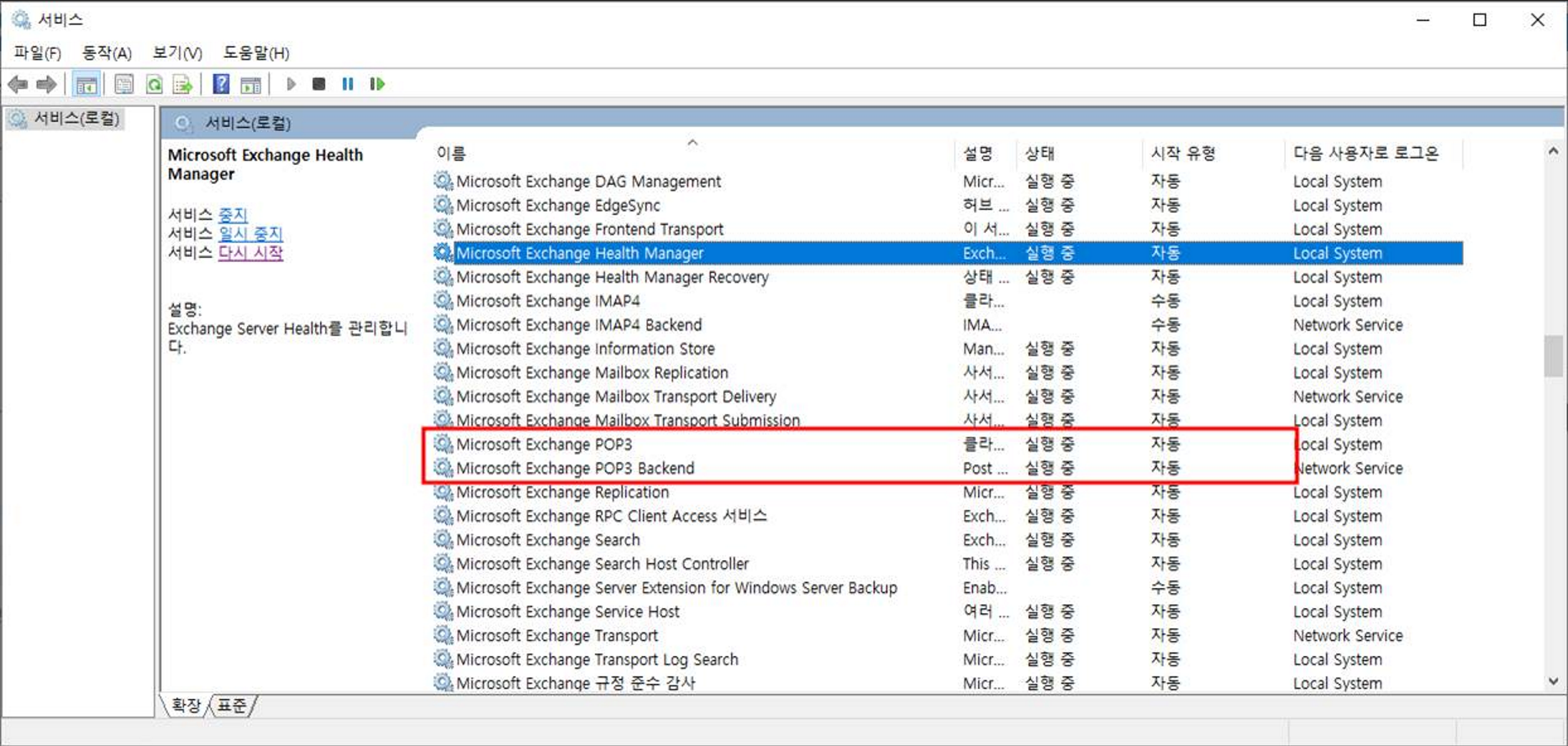Click gear icon of Microsoft Exchange Replication

coord(443,491)
